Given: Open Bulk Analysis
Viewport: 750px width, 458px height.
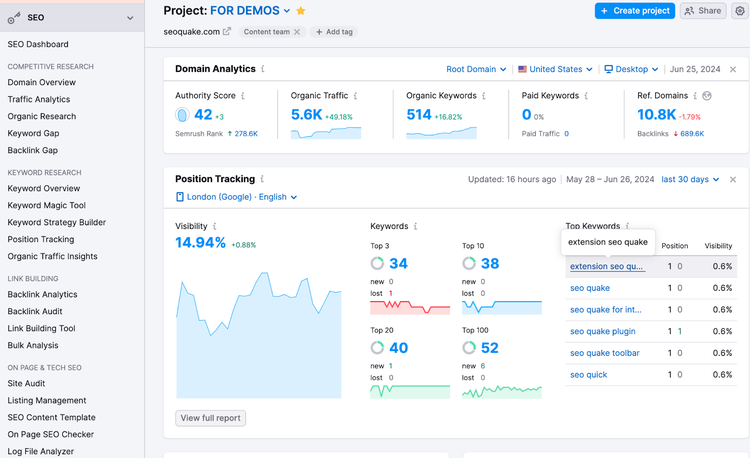Looking at the screenshot, I should pos(33,345).
